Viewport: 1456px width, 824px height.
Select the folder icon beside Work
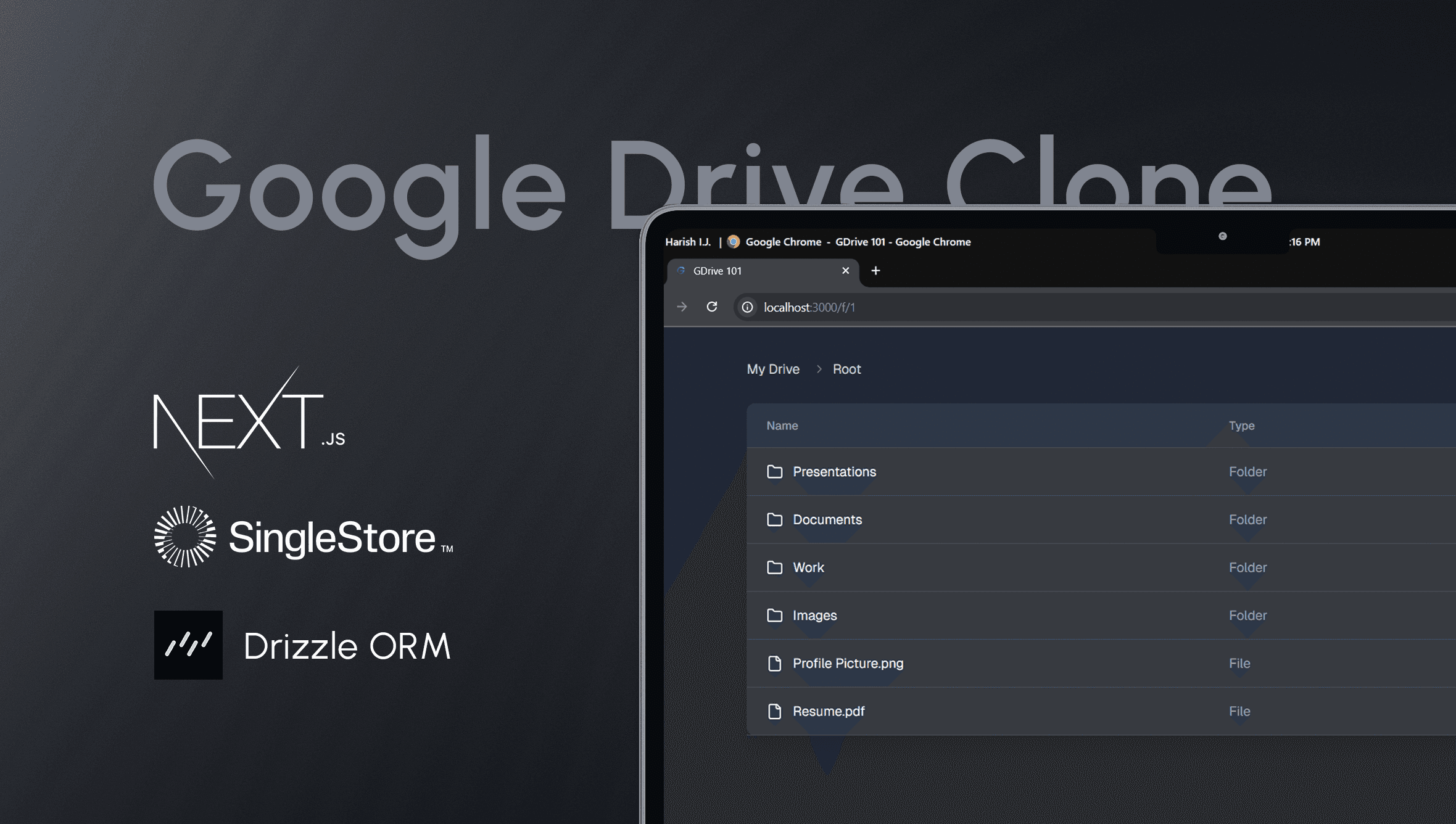click(x=776, y=567)
